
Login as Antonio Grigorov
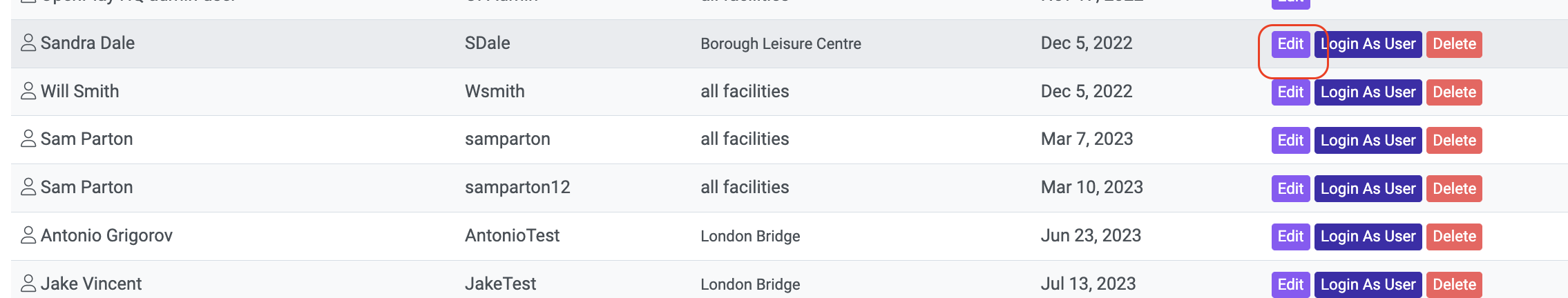pos(1368,237)
